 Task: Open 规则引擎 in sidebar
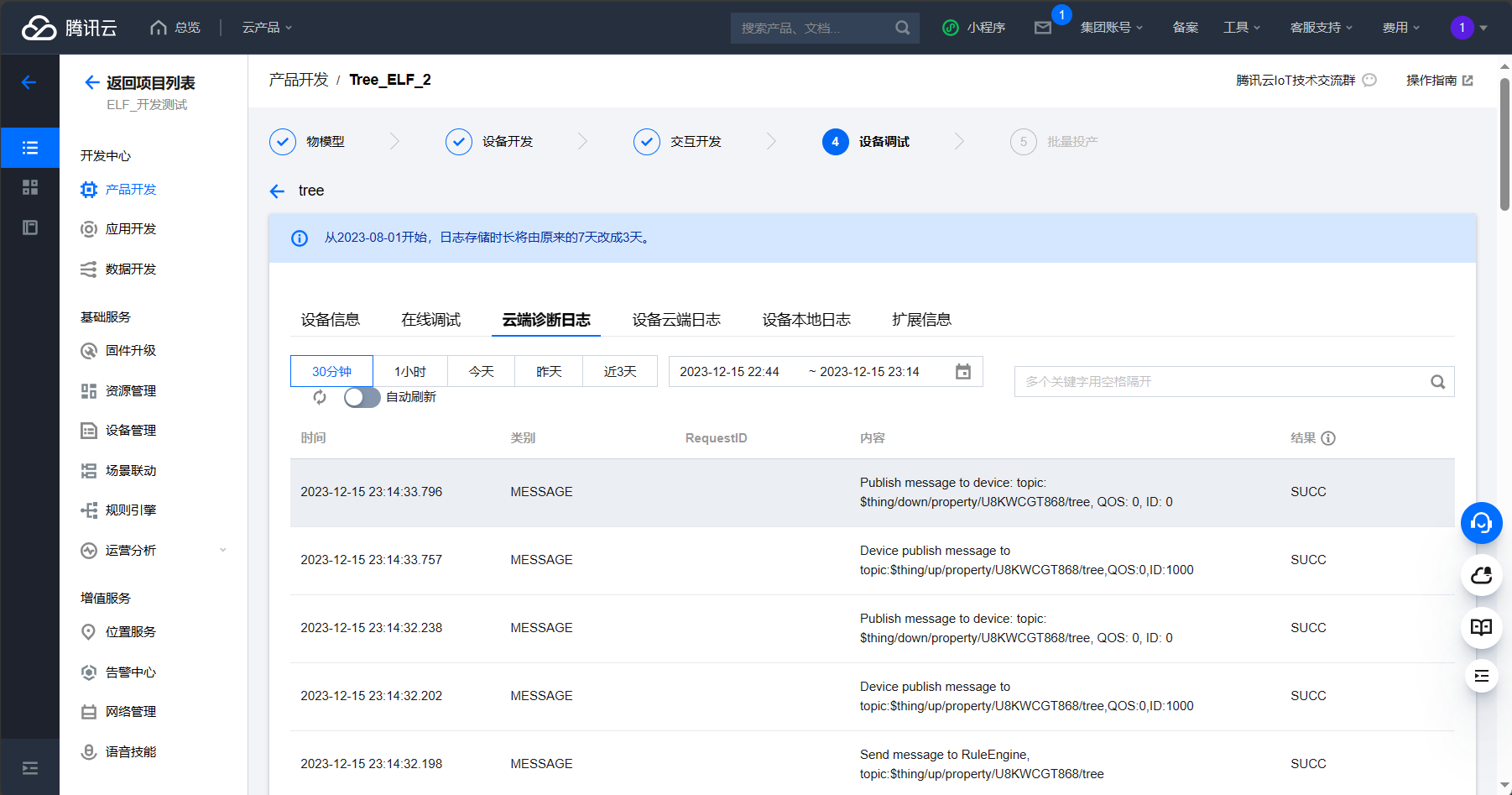click(118, 510)
